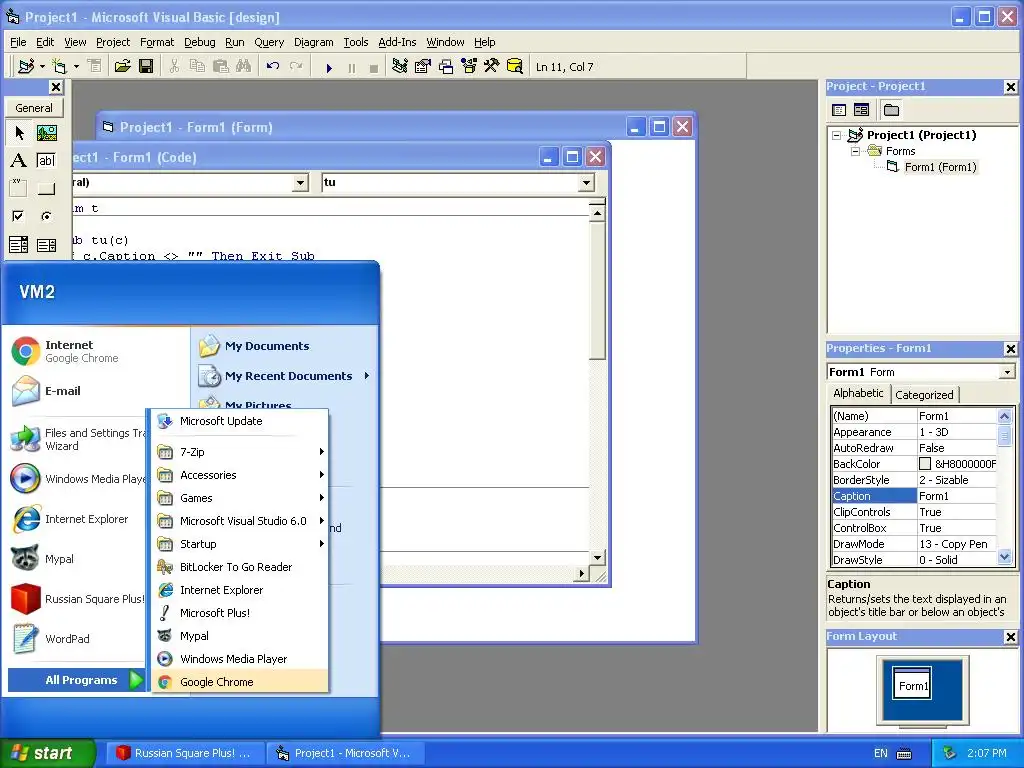Select the Pointer tool in the toolbox
Viewport: 1024px width, 768px height.
[x=19, y=133]
